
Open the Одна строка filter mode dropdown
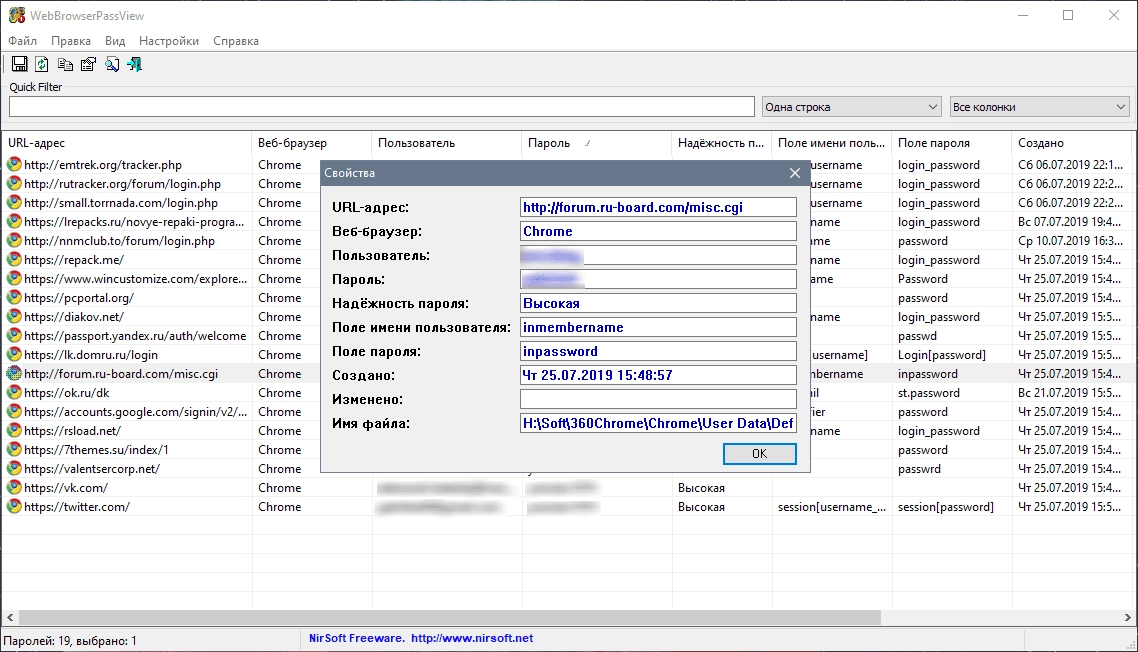click(x=851, y=107)
